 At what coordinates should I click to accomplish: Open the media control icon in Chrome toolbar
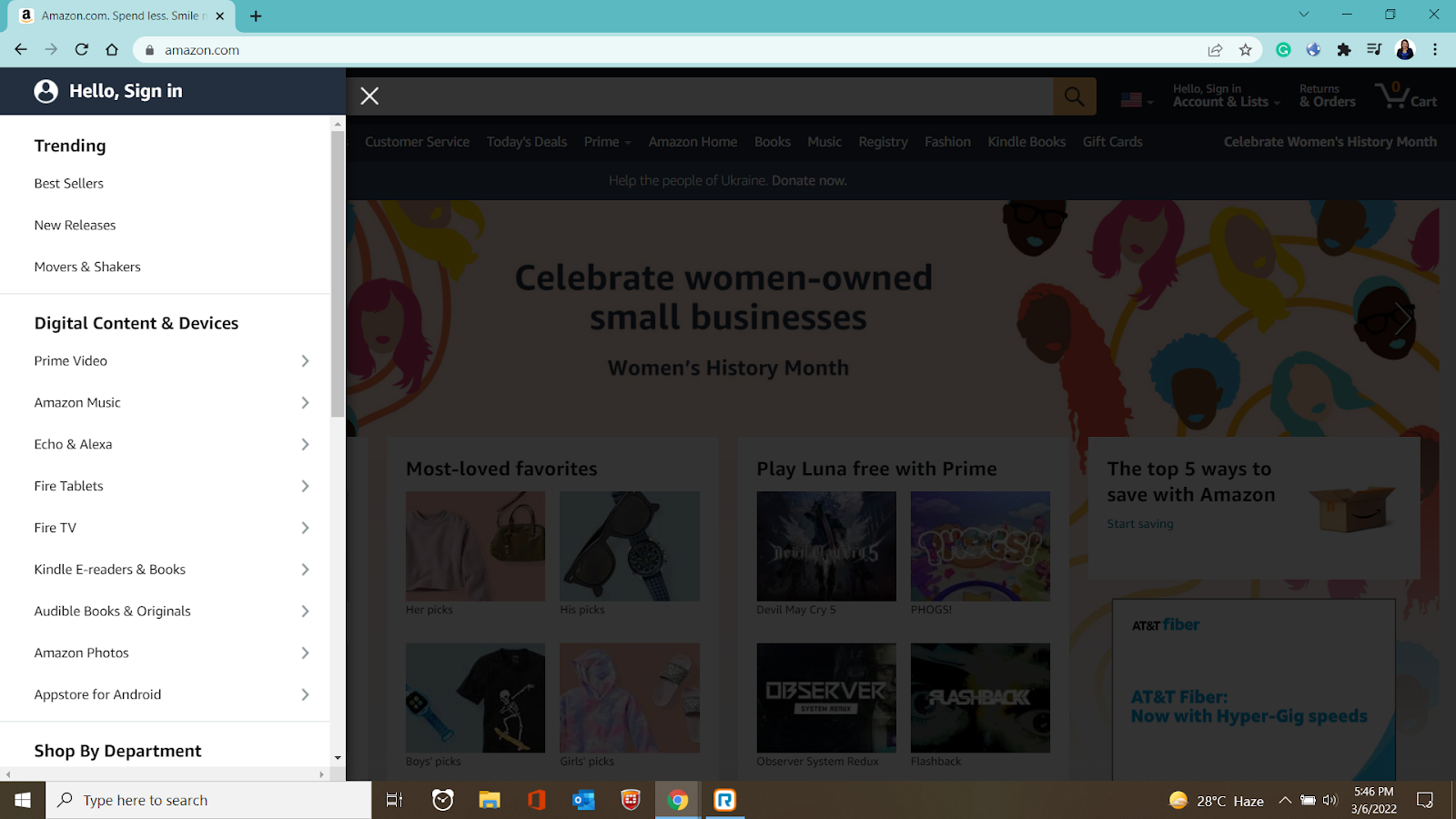1374,50
